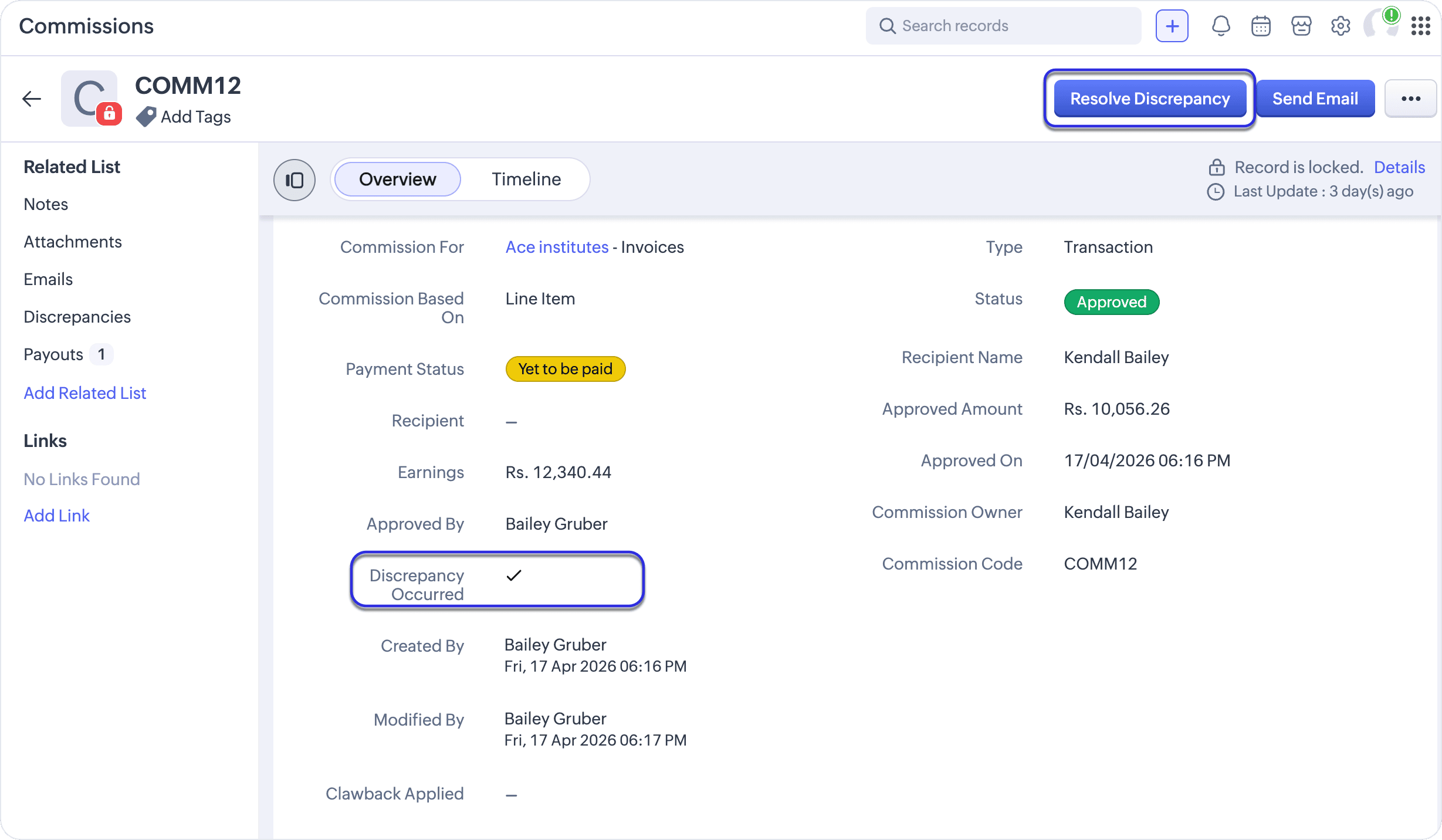Open the marketplace store icon
1442x840 pixels.
1301,26
